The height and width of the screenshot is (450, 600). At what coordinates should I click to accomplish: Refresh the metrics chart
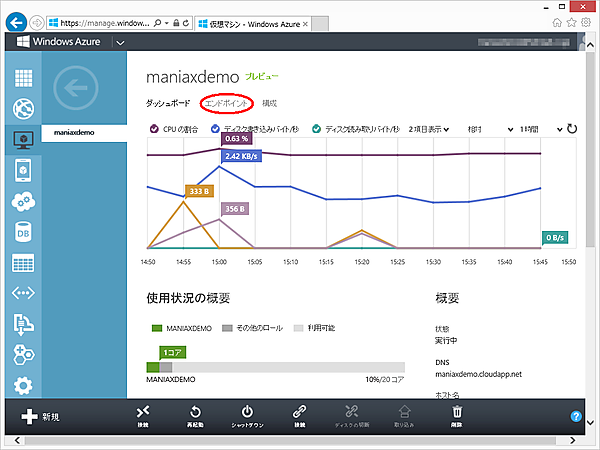(572, 129)
